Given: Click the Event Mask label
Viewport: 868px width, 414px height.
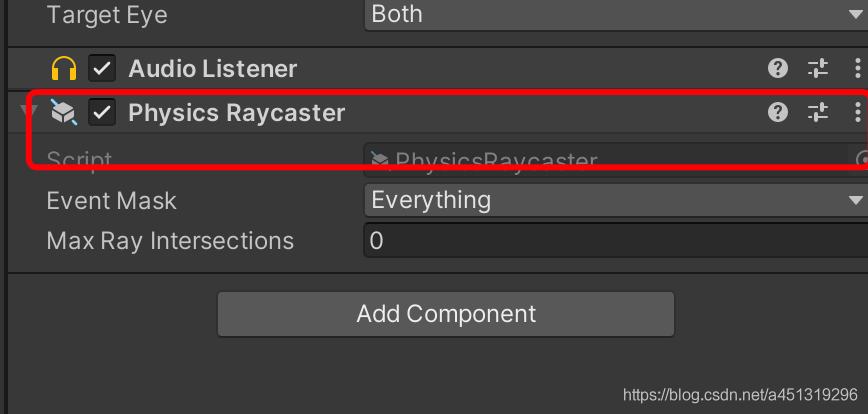Looking at the screenshot, I should [111, 200].
